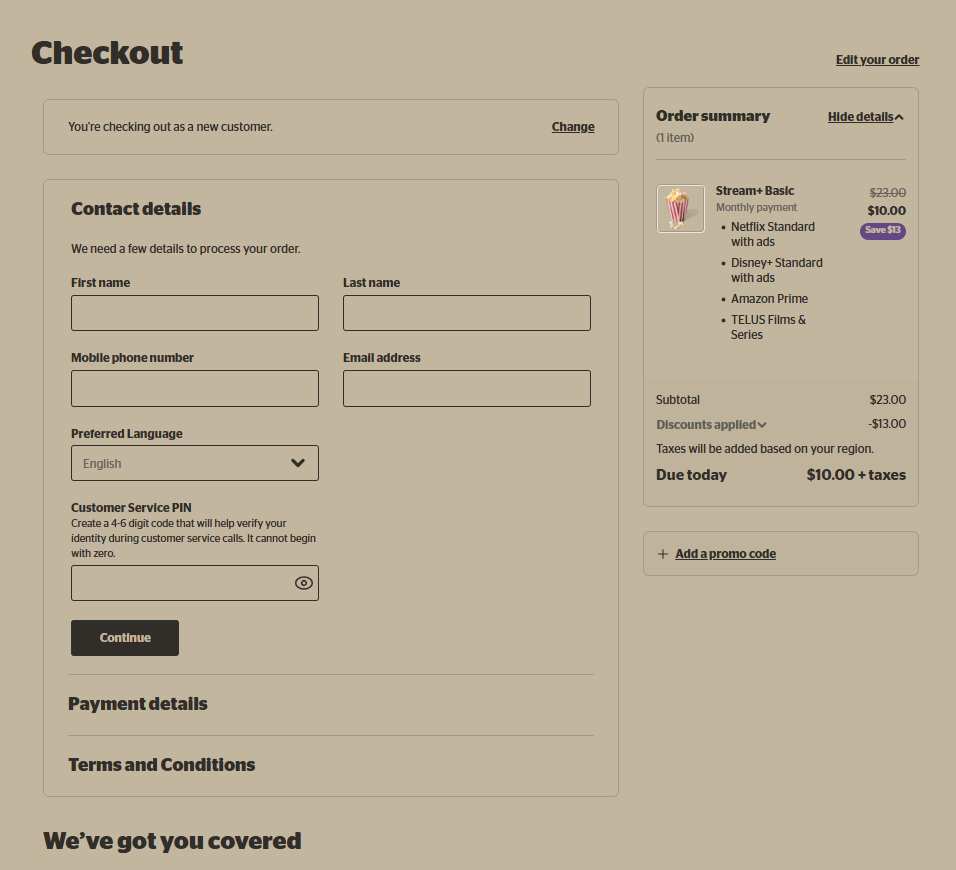Viewport: 956px width, 870px height.
Task: Click the Language dropdown chevron arrow
Action: (298, 463)
